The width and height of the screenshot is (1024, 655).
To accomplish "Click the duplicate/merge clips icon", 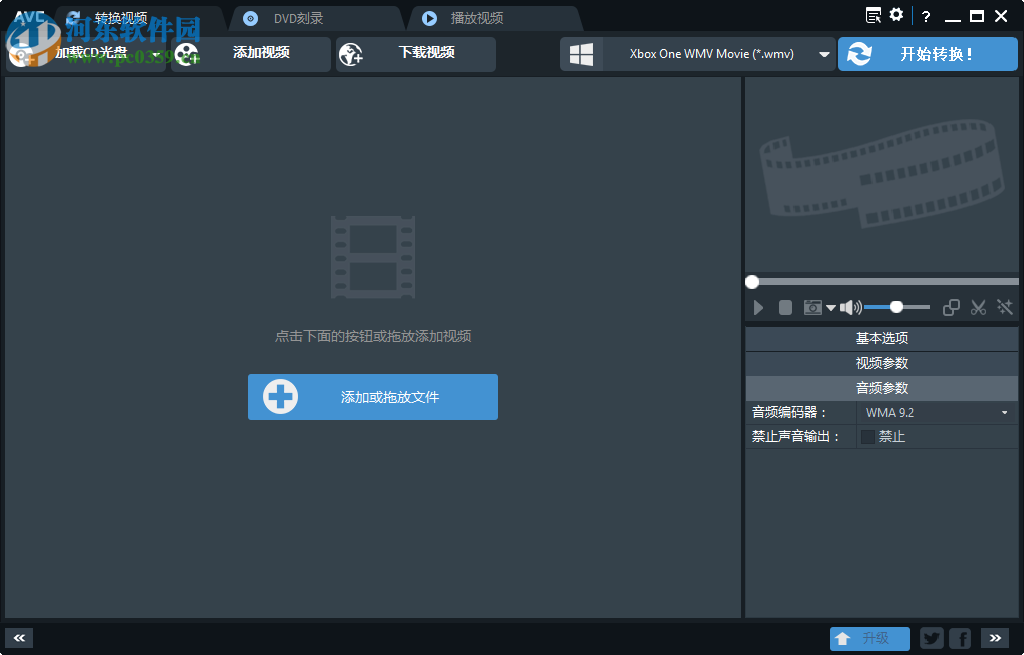I will click(951, 307).
